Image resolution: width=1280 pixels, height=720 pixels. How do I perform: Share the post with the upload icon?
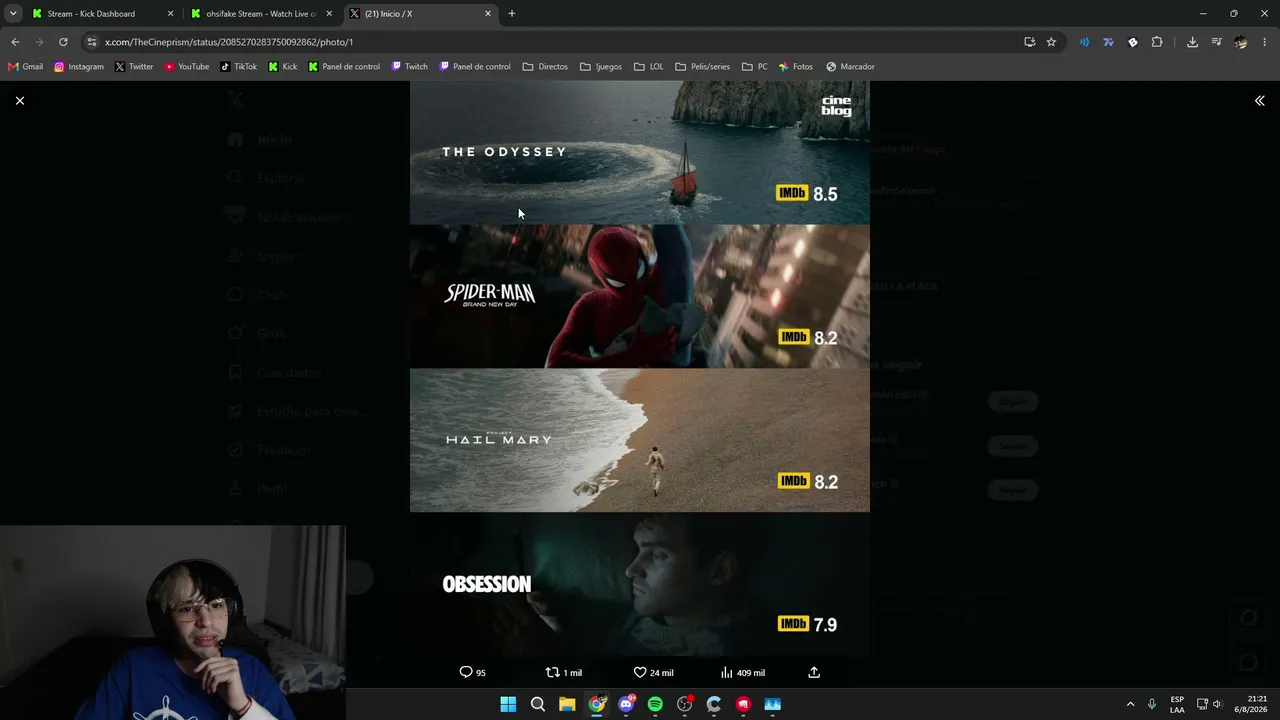(x=814, y=672)
